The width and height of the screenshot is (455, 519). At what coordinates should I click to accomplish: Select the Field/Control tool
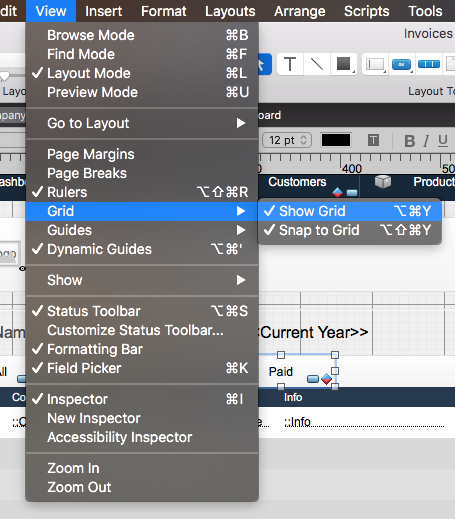coord(375,64)
